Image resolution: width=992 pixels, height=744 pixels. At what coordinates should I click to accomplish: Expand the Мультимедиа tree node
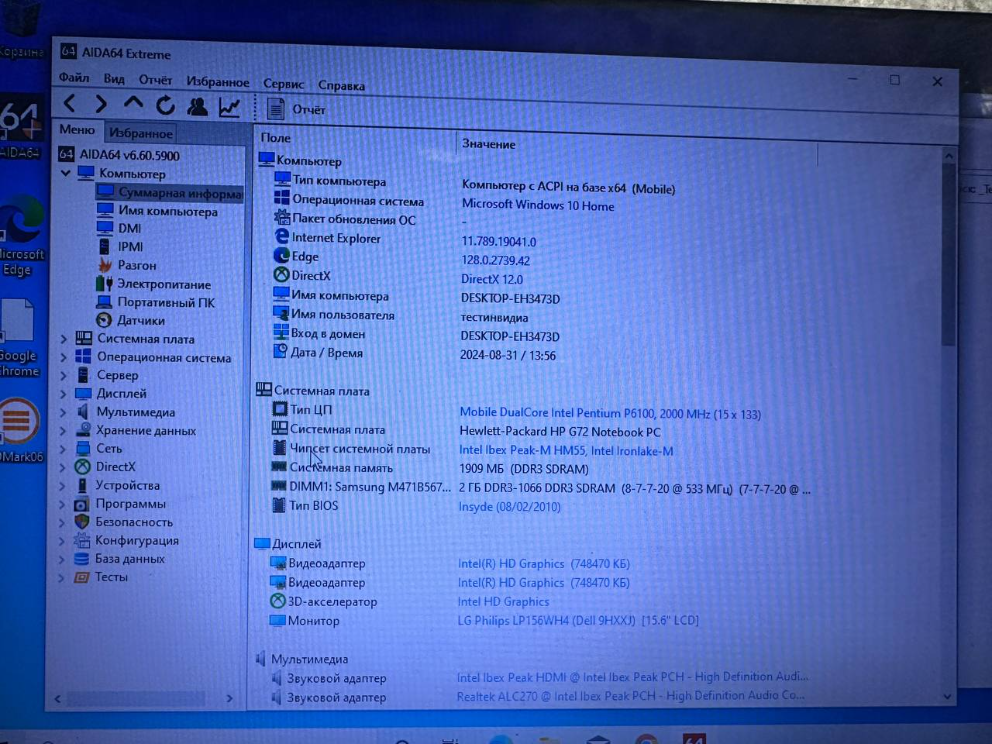(x=63, y=412)
